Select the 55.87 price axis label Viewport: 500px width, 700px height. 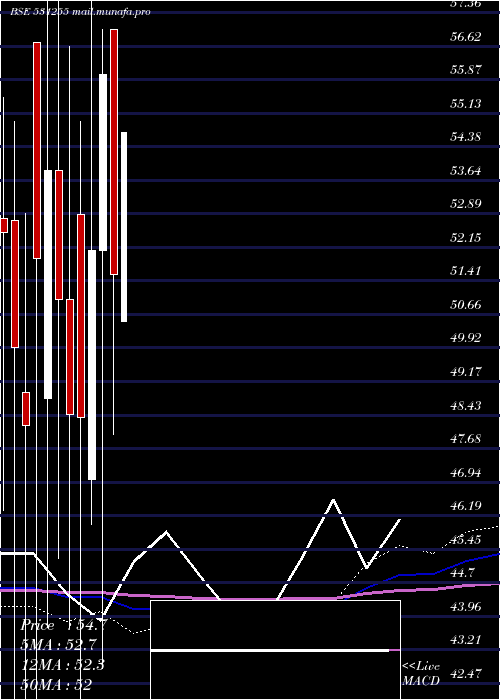coord(465,70)
